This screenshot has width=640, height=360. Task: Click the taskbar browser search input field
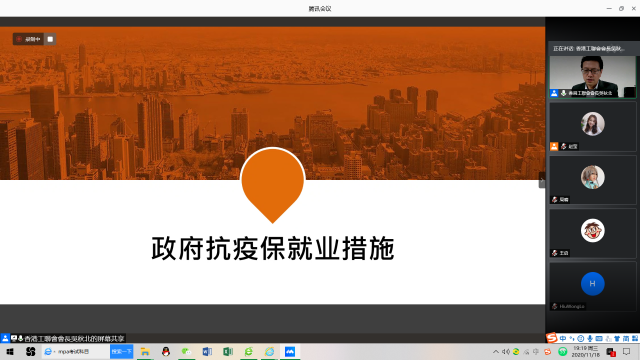pos(76,351)
